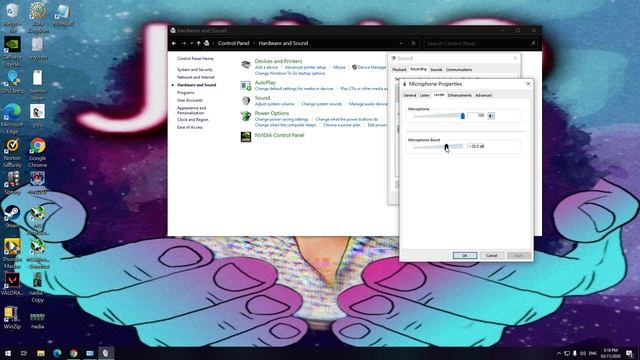This screenshot has height=360, width=640.
Task: Select System and Security in sidebar
Action: [195, 70]
